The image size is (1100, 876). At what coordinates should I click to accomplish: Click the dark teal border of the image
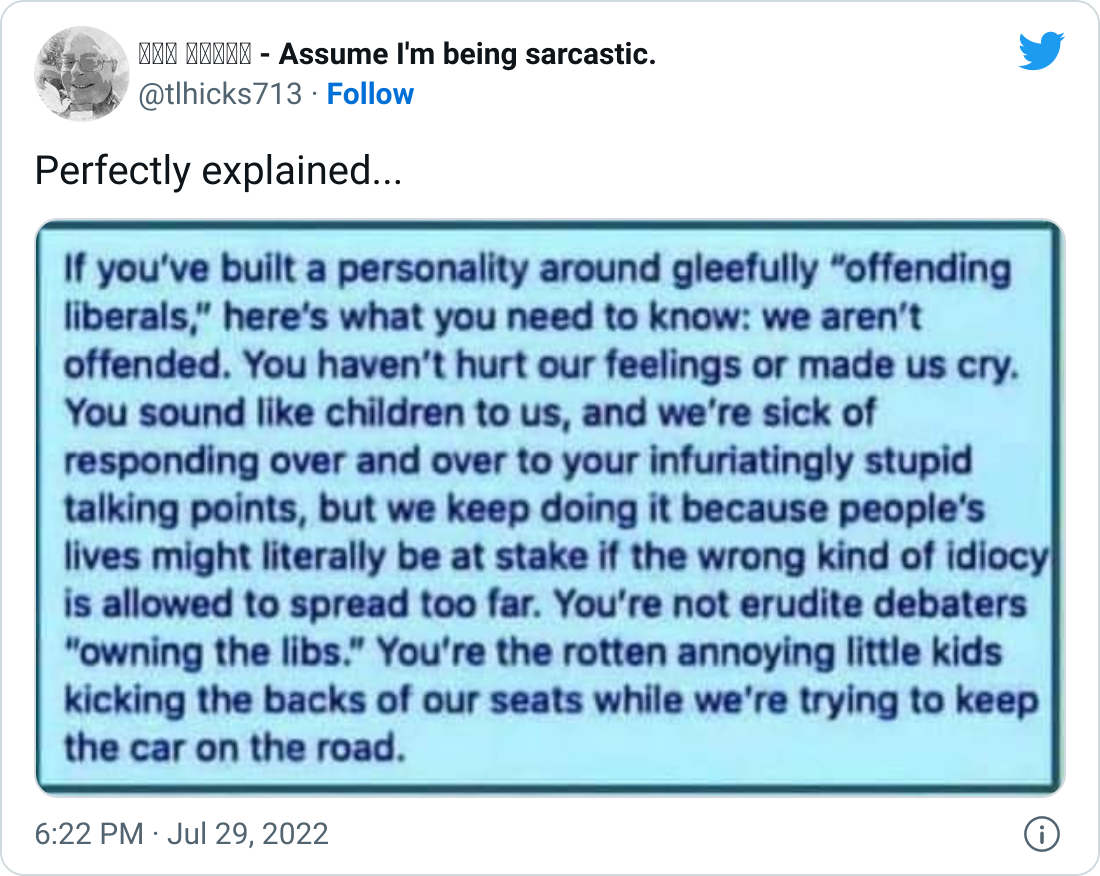coord(550,225)
